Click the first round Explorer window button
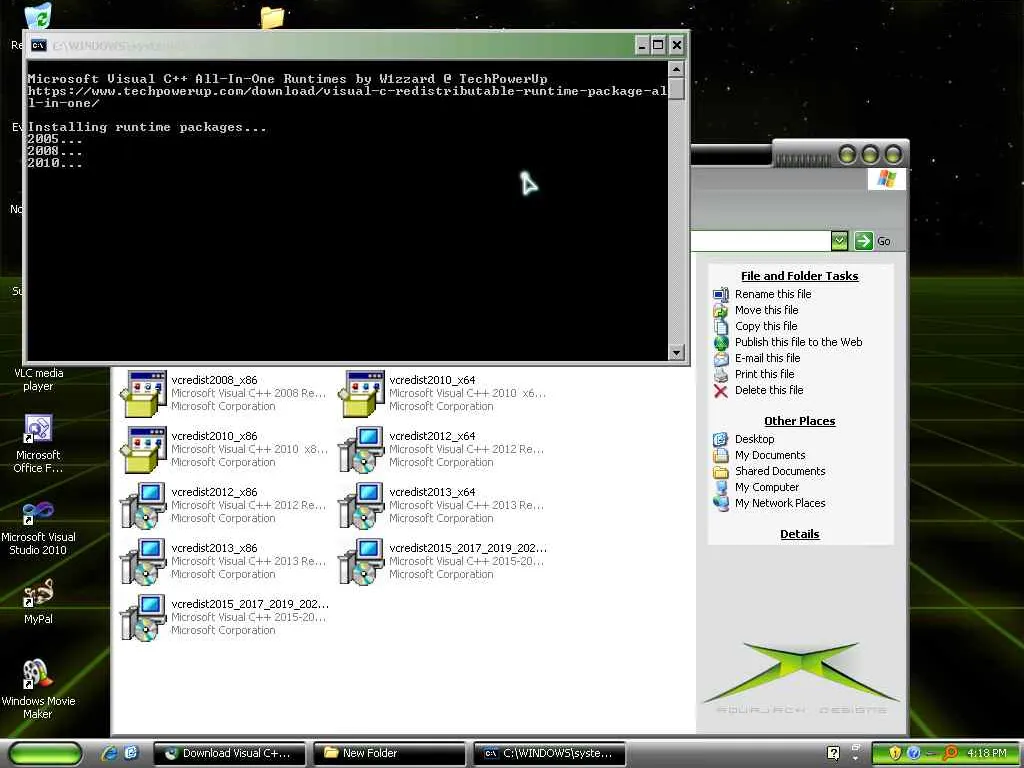Viewport: 1024px width, 768px height. pos(848,155)
